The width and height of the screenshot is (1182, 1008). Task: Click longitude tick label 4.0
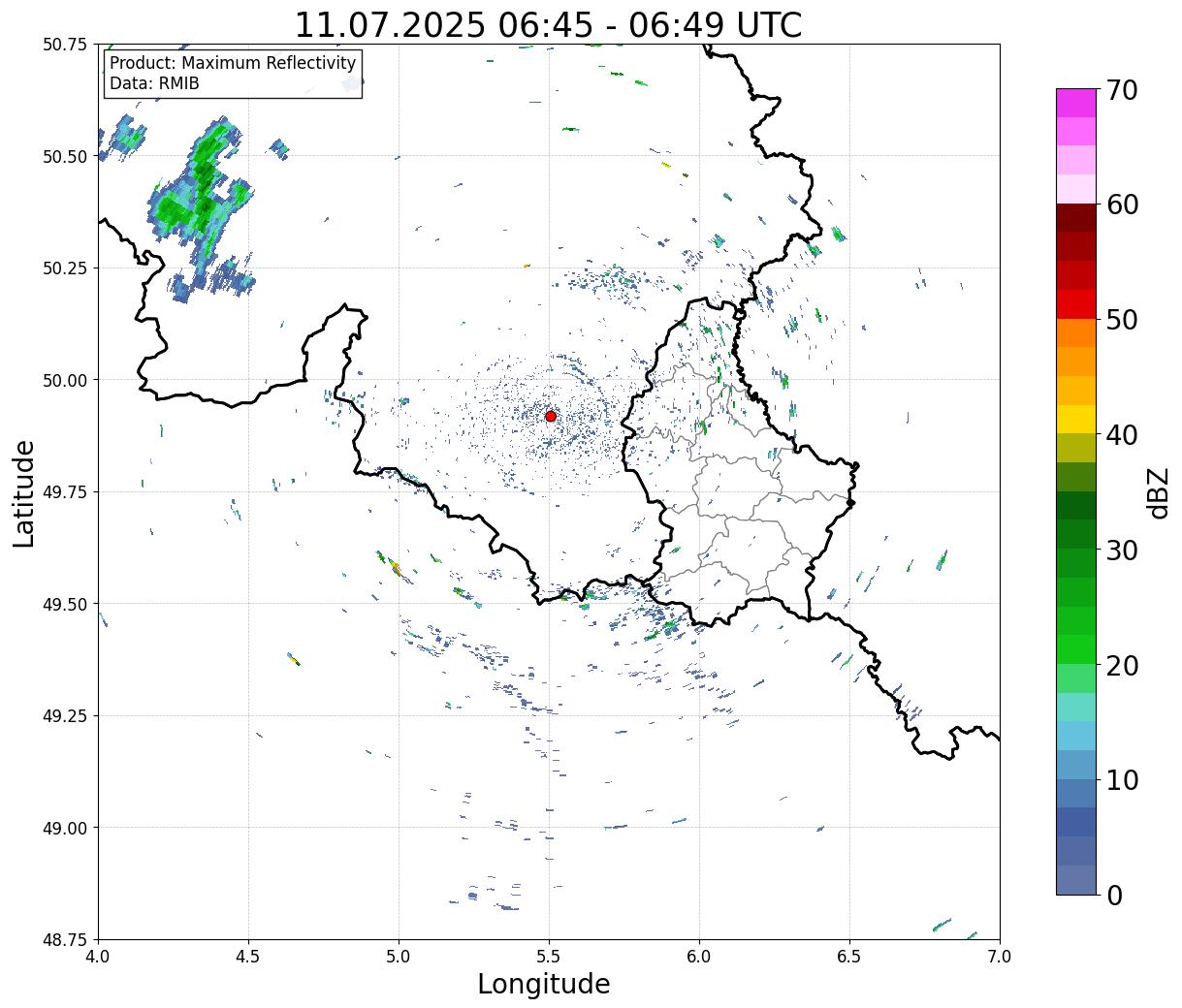pos(98,957)
